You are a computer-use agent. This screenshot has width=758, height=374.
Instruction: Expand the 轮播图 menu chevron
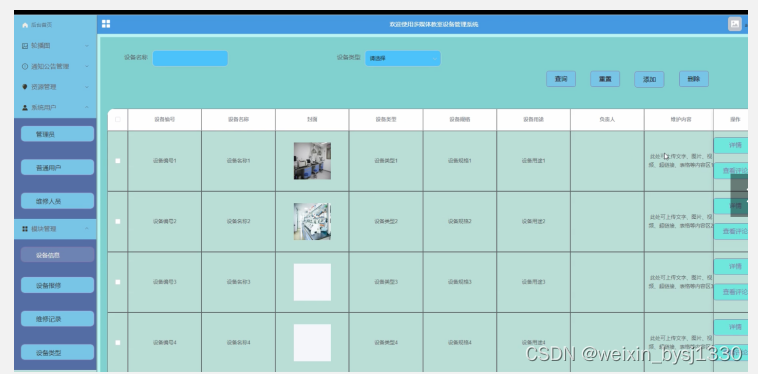click(x=87, y=46)
